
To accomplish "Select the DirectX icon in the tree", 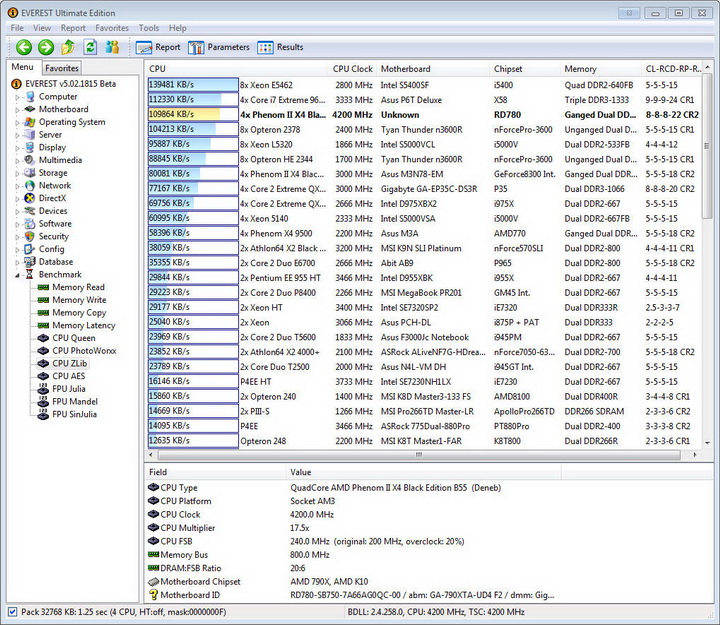I will point(30,198).
